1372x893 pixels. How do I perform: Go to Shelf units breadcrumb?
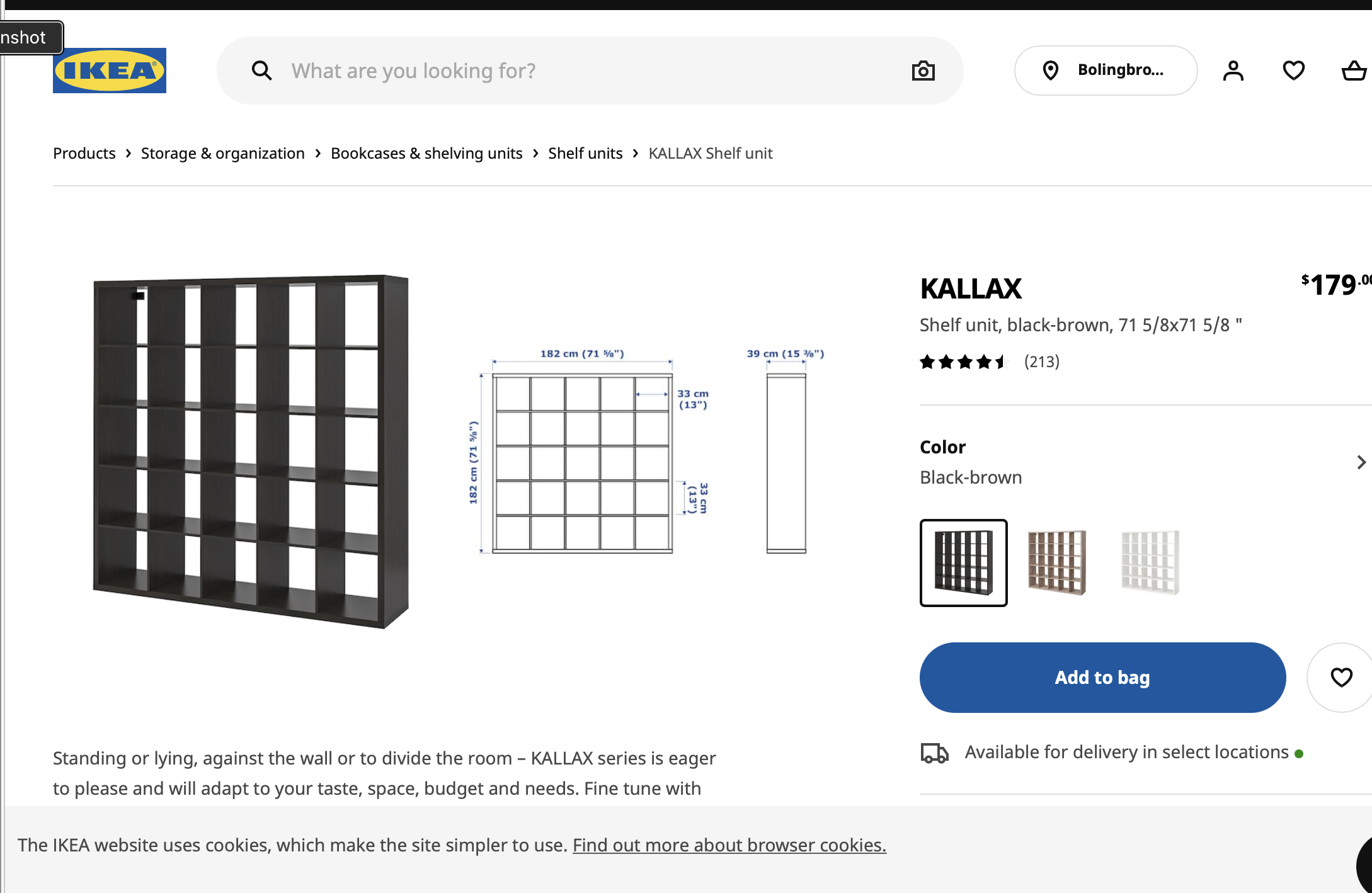(585, 154)
